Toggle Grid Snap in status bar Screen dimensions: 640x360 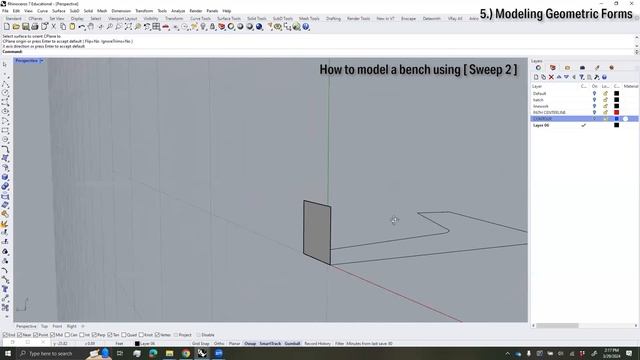[200, 344]
